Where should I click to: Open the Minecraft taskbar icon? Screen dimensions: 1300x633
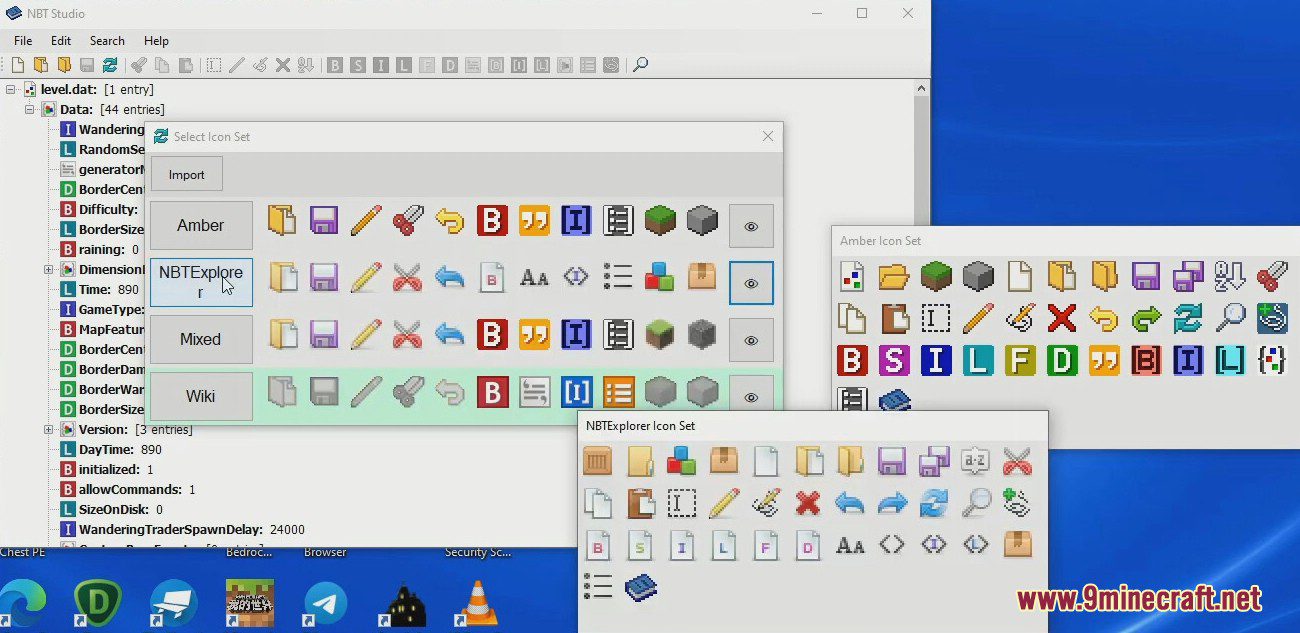point(250,604)
